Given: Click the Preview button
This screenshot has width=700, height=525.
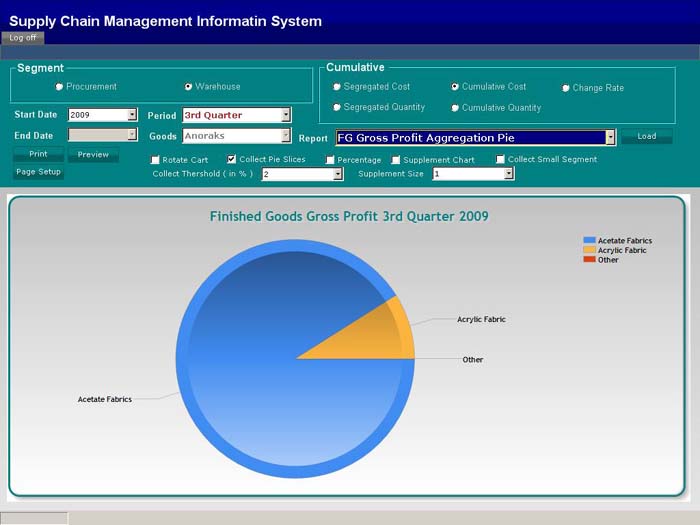Looking at the screenshot, I should point(93,154).
